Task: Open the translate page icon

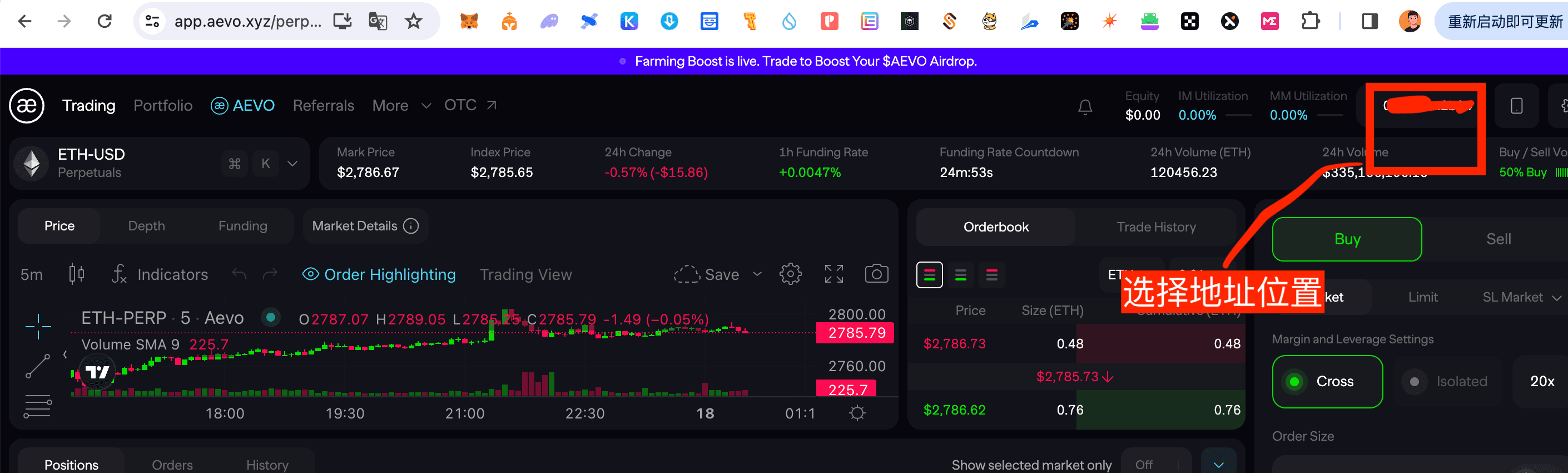Action: [x=378, y=22]
